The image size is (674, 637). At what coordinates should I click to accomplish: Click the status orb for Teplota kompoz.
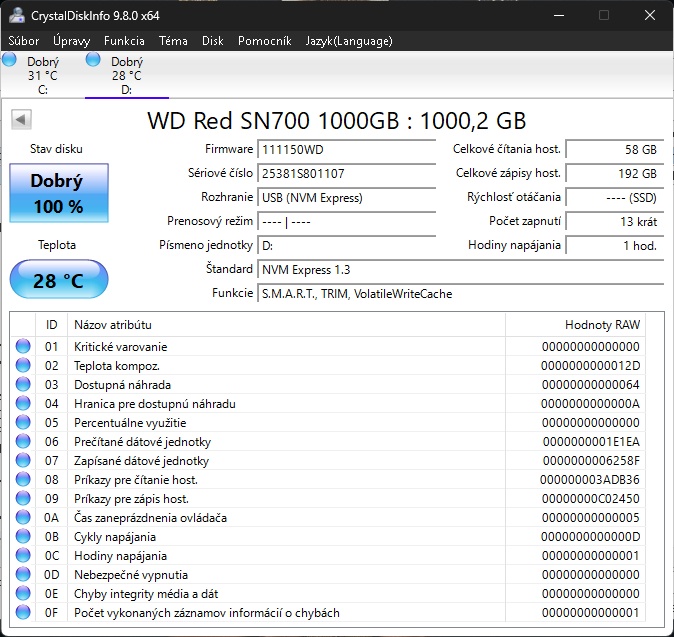(23, 365)
